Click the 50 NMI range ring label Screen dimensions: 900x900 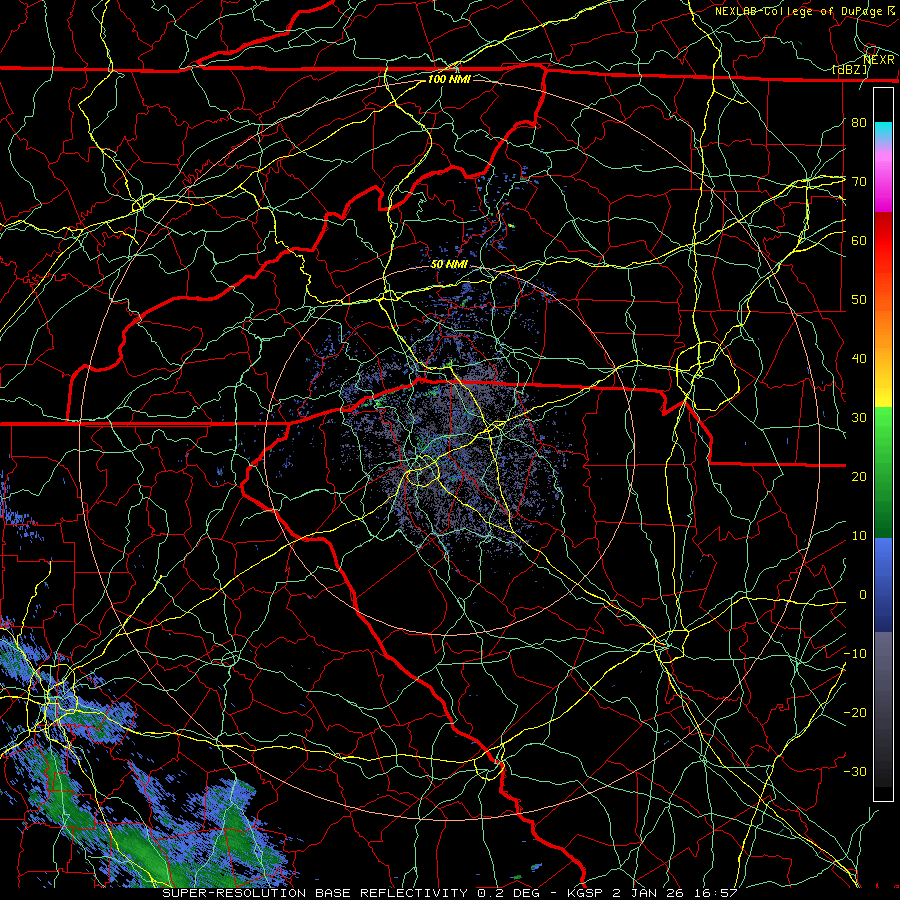(449, 264)
